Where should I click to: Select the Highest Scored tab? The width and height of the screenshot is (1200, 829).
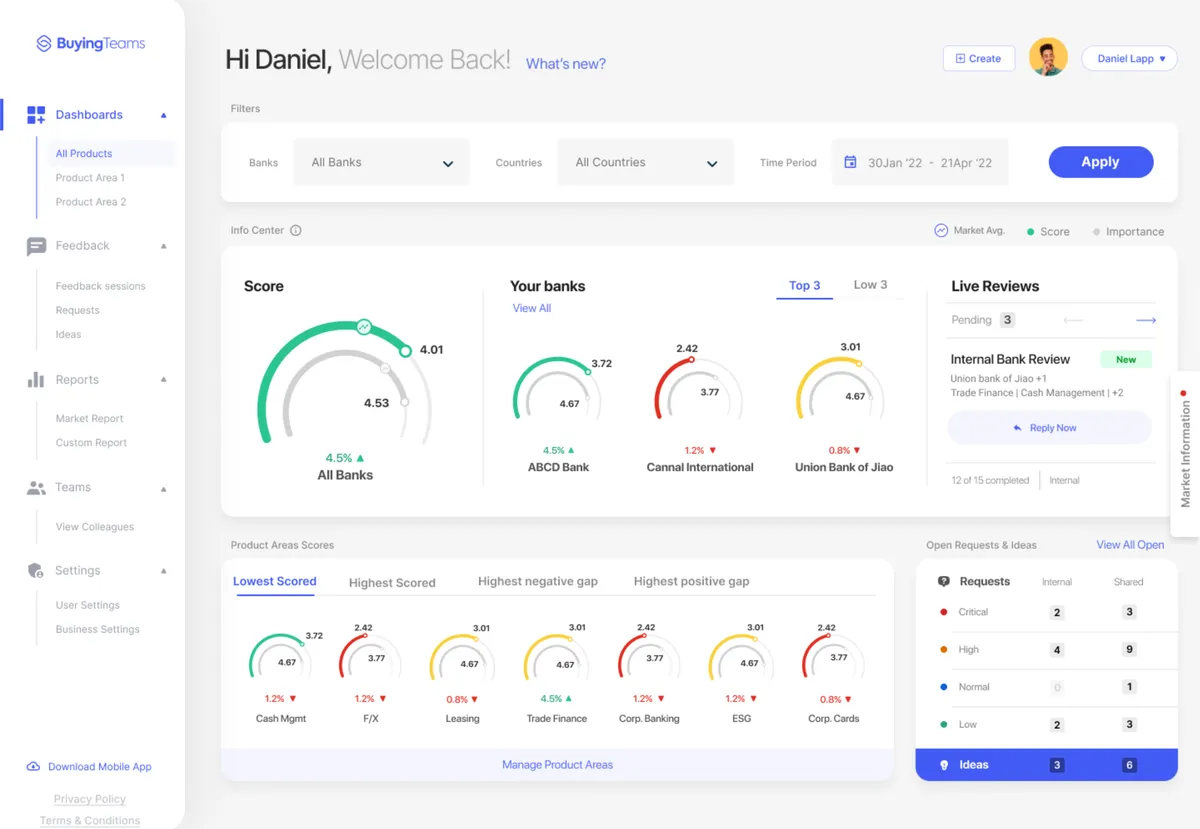pos(392,582)
